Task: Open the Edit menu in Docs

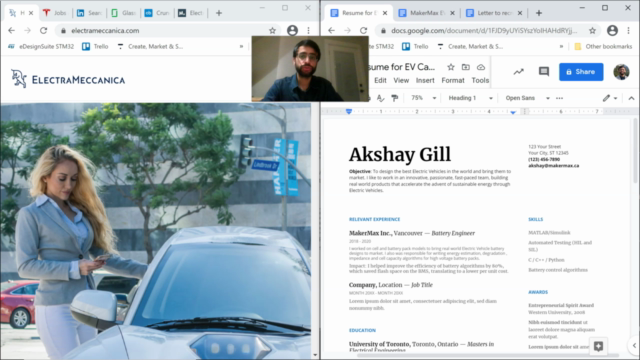Action: pos(380,80)
